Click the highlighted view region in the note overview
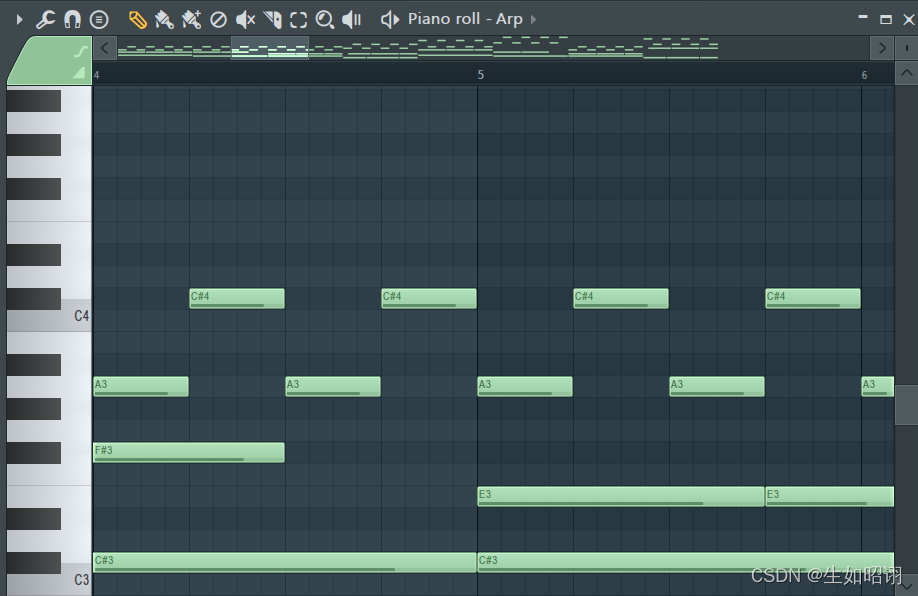Image resolution: width=918 pixels, height=596 pixels. tap(270, 48)
